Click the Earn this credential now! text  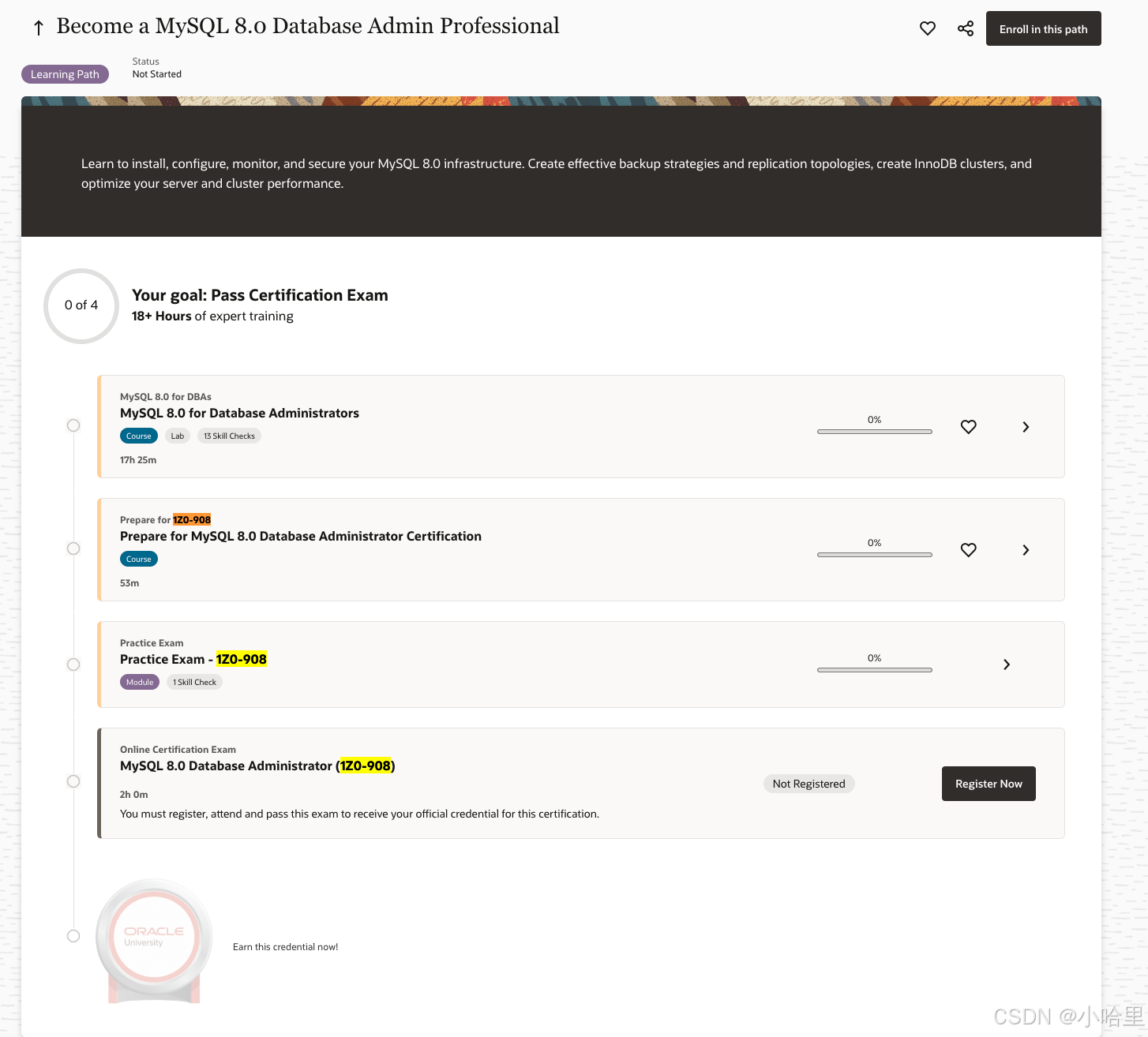[x=285, y=947]
